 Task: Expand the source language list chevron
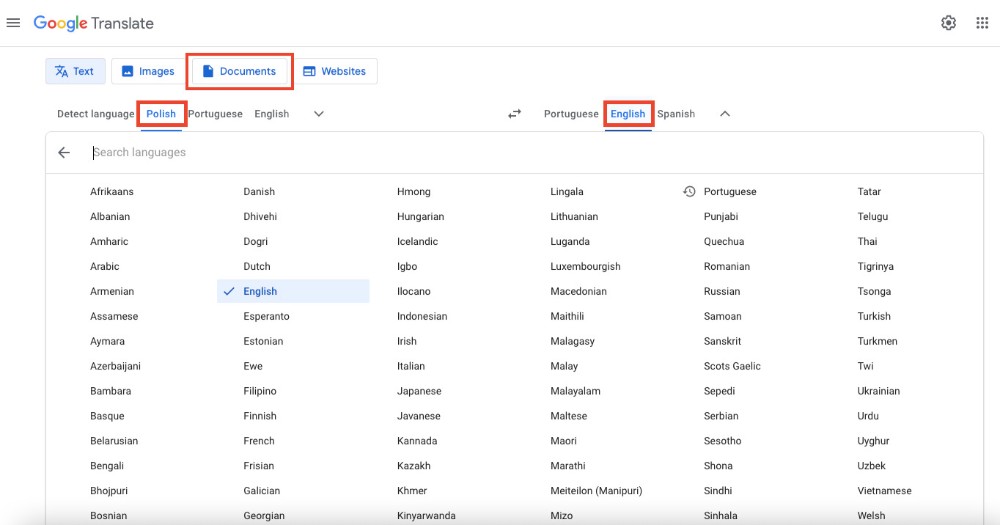click(319, 114)
